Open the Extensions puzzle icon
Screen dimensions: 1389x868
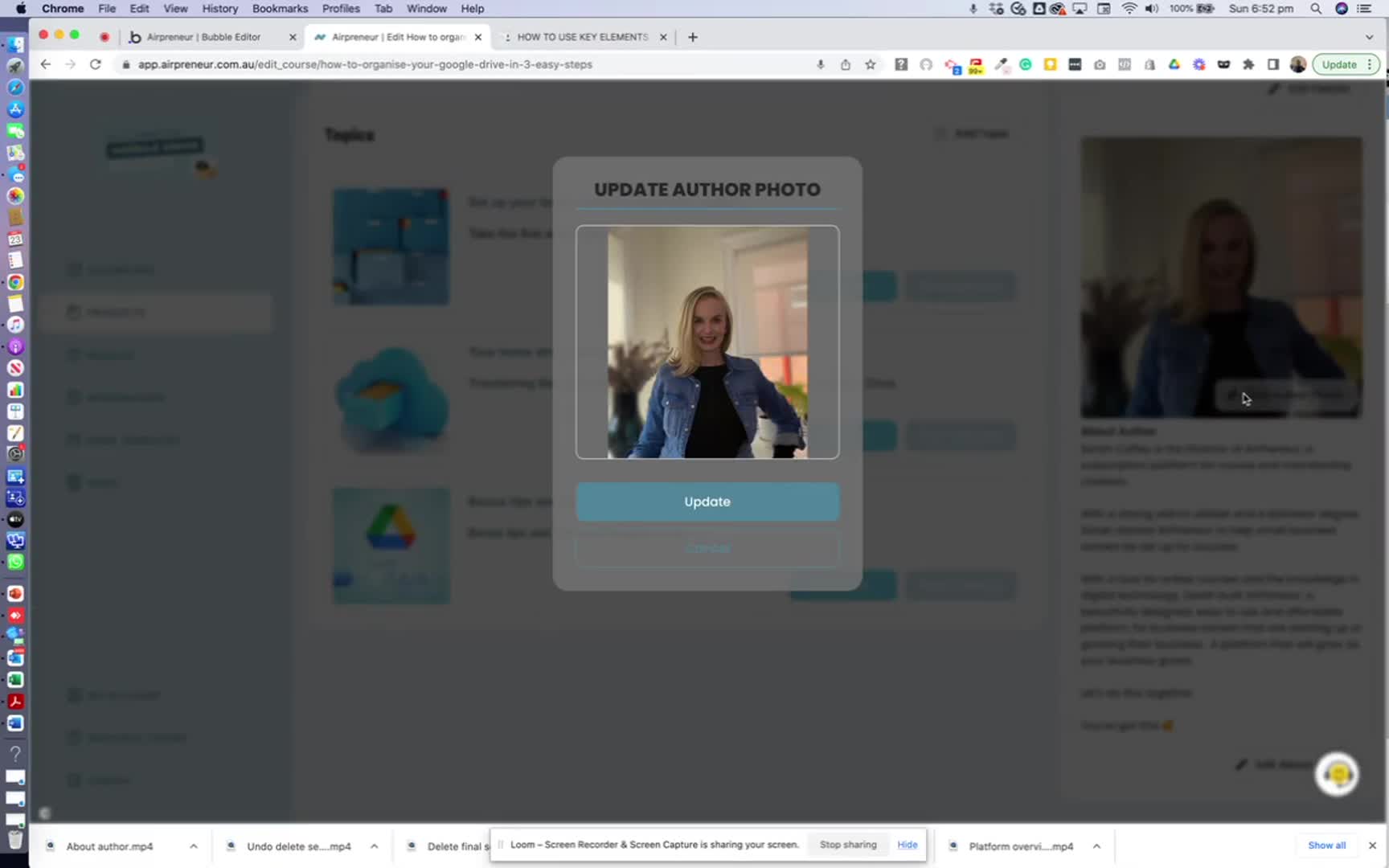[1248, 64]
